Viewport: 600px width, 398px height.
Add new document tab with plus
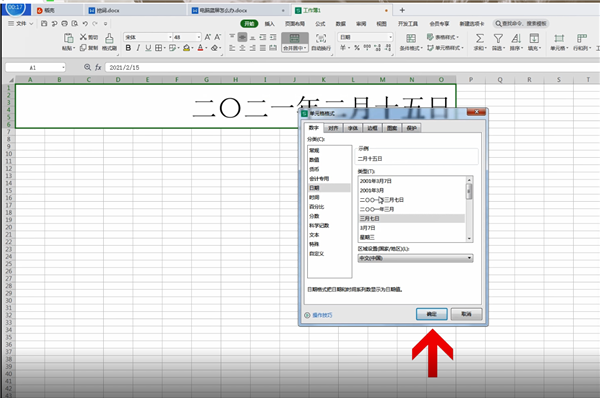click(402, 10)
